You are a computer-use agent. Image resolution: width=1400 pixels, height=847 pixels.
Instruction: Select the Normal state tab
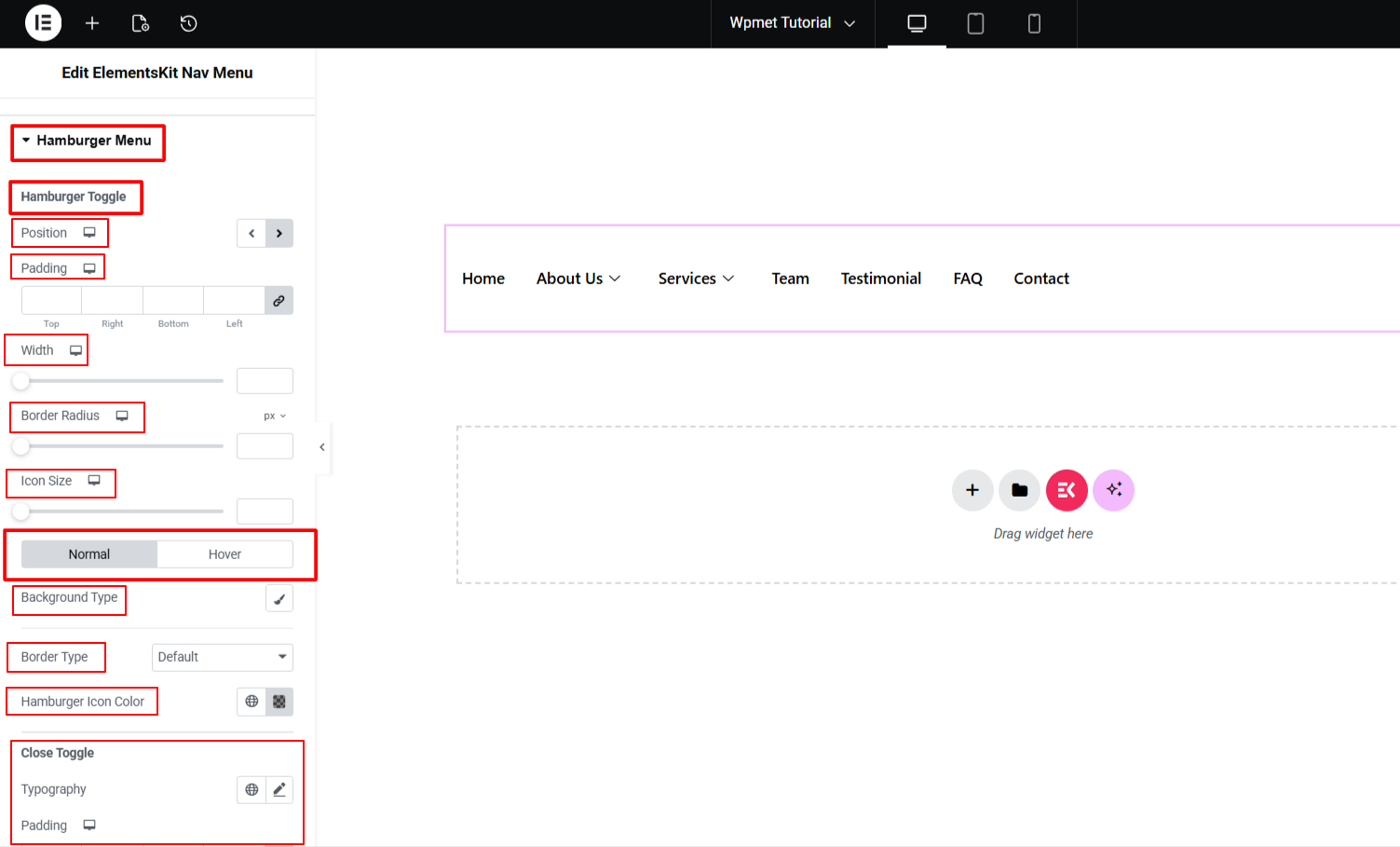coord(89,553)
